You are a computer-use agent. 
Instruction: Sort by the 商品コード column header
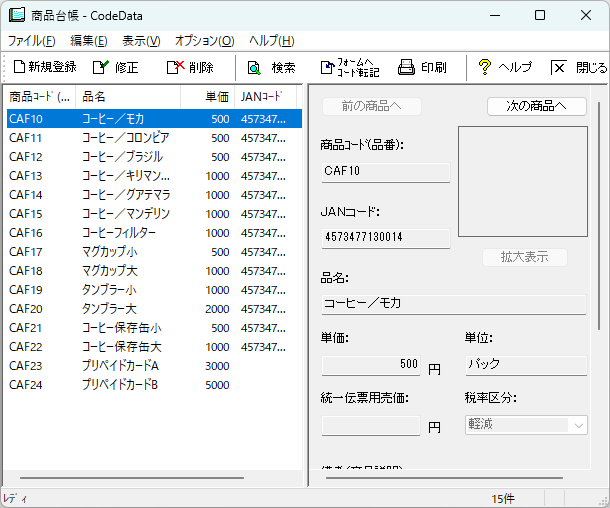point(39,97)
